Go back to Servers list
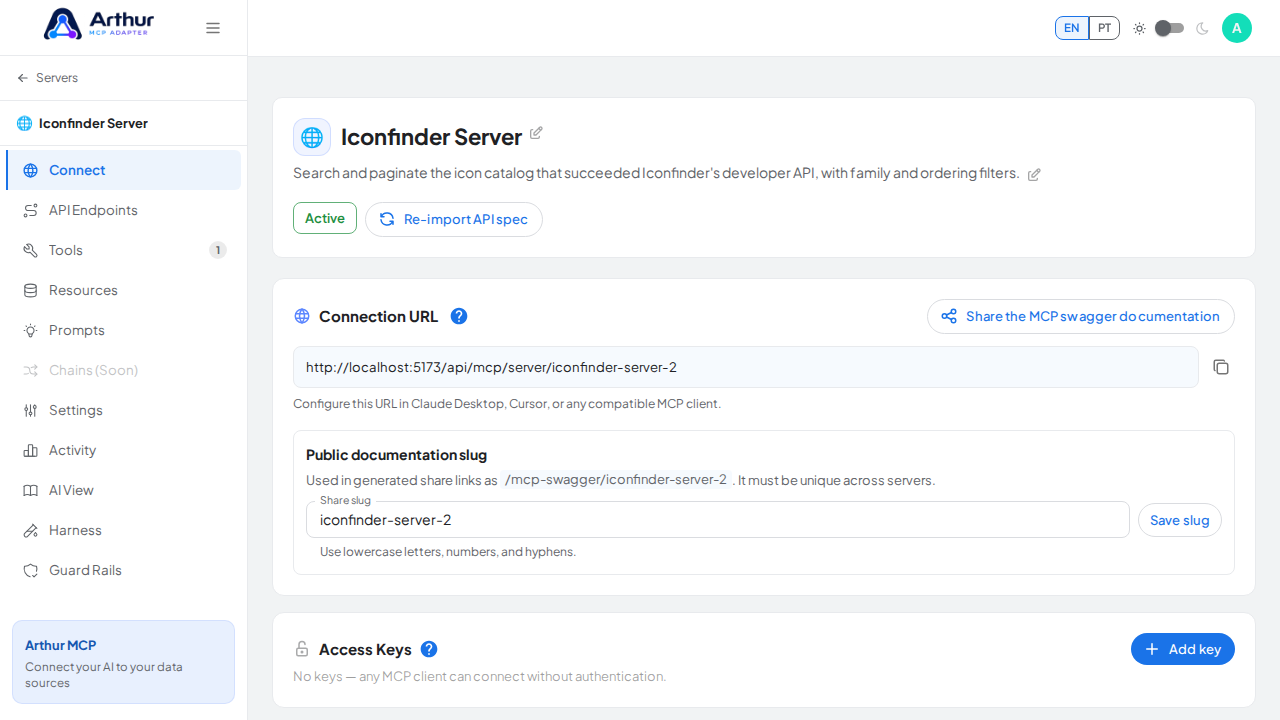 [x=47, y=78]
